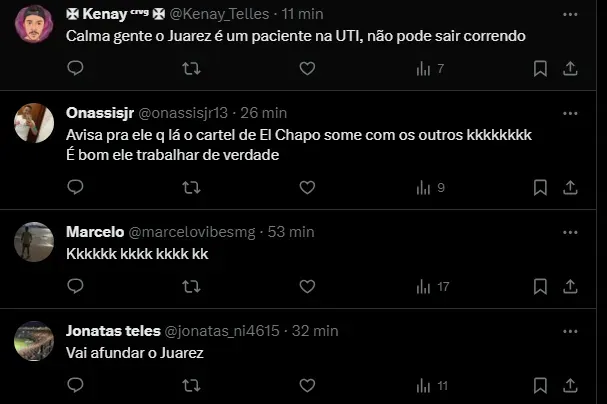The image size is (607, 404).
Task: Share Kenay's tweet
Action: [x=570, y=69]
